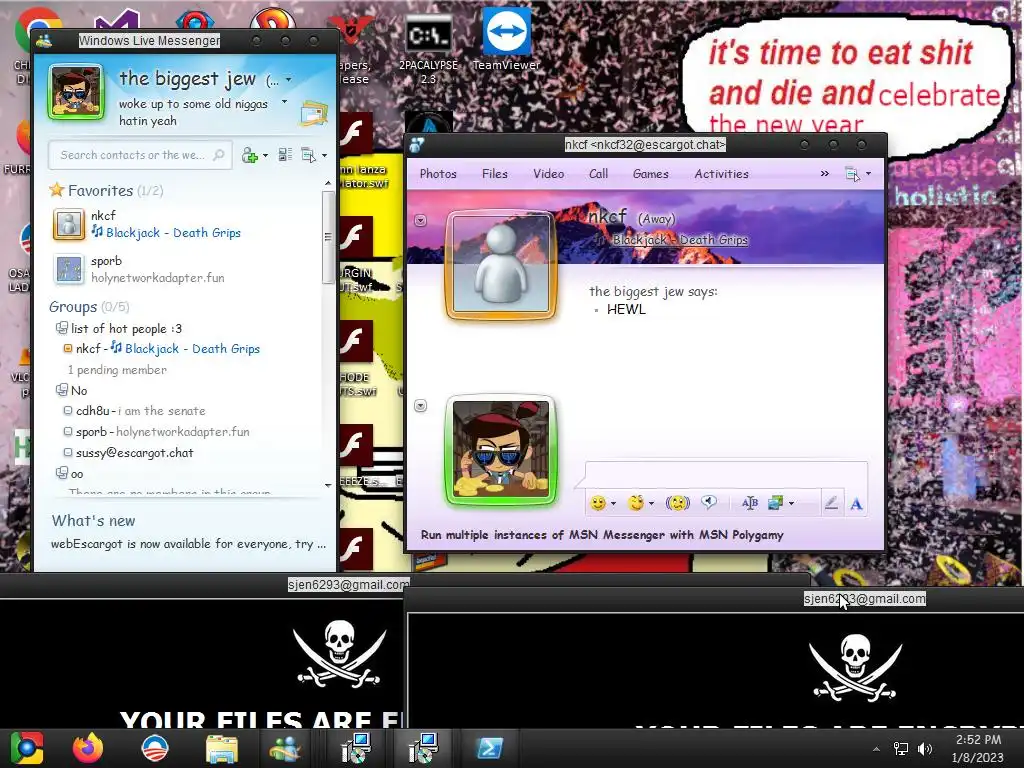The width and height of the screenshot is (1024, 768).
Task: Open Chrome from the taskbar
Action: click(26, 748)
